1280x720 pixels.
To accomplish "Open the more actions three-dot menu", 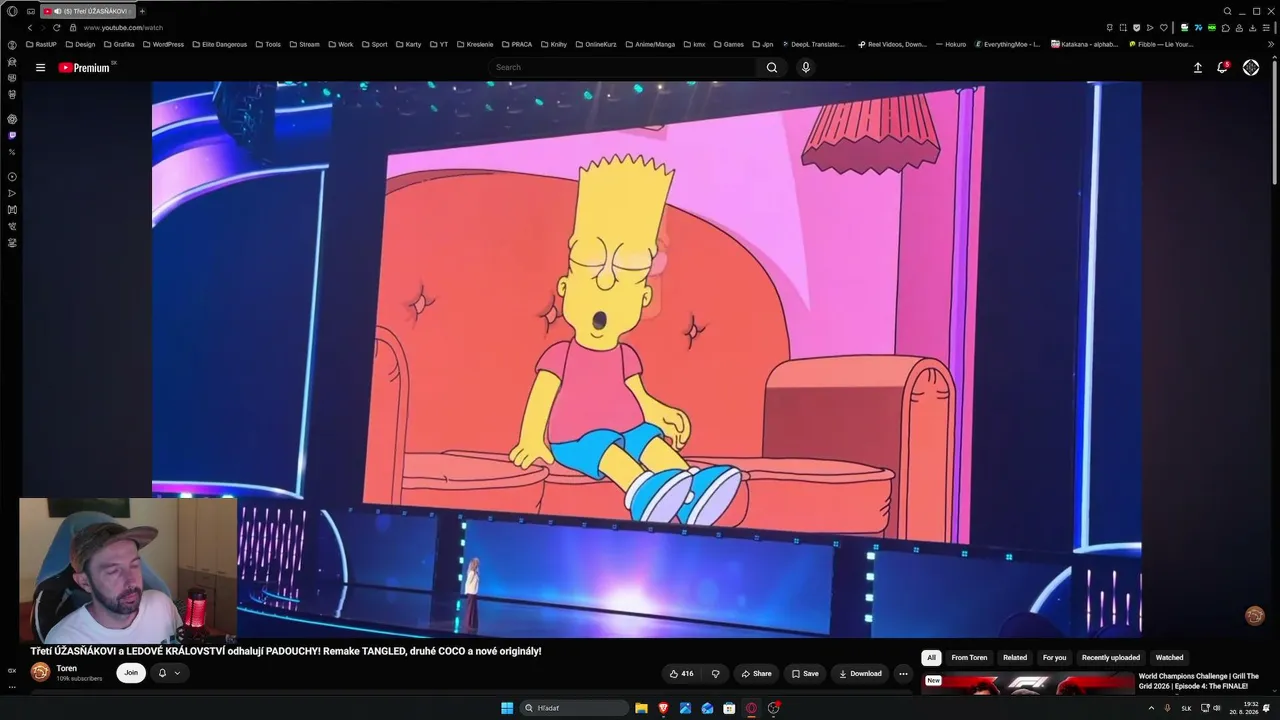I will click(903, 674).
